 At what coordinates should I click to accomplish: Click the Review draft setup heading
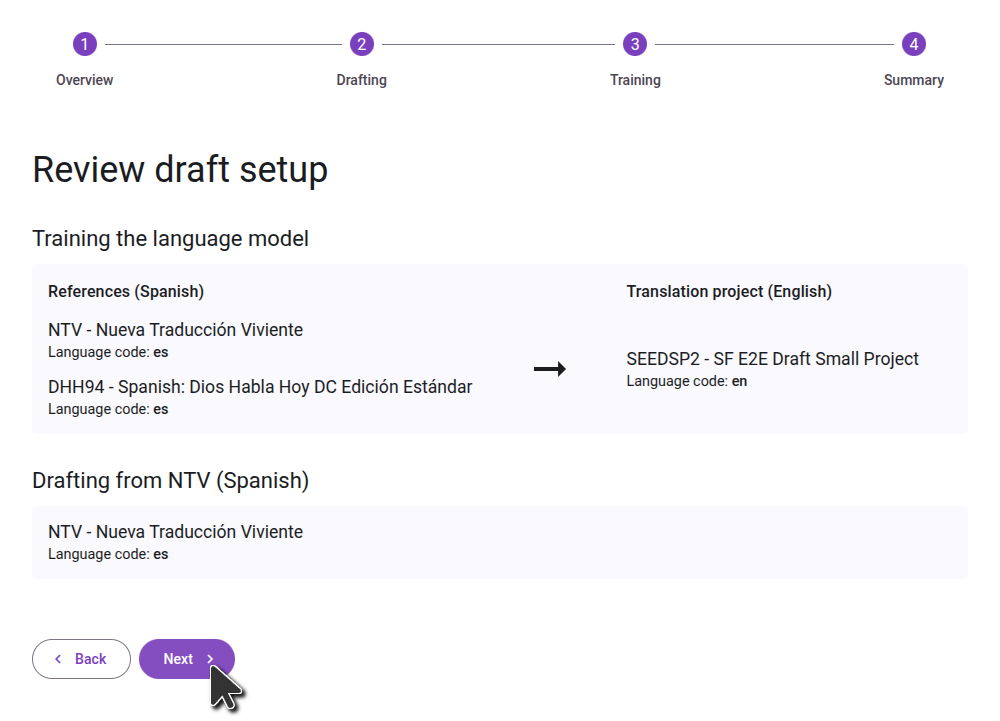point(180,170)
